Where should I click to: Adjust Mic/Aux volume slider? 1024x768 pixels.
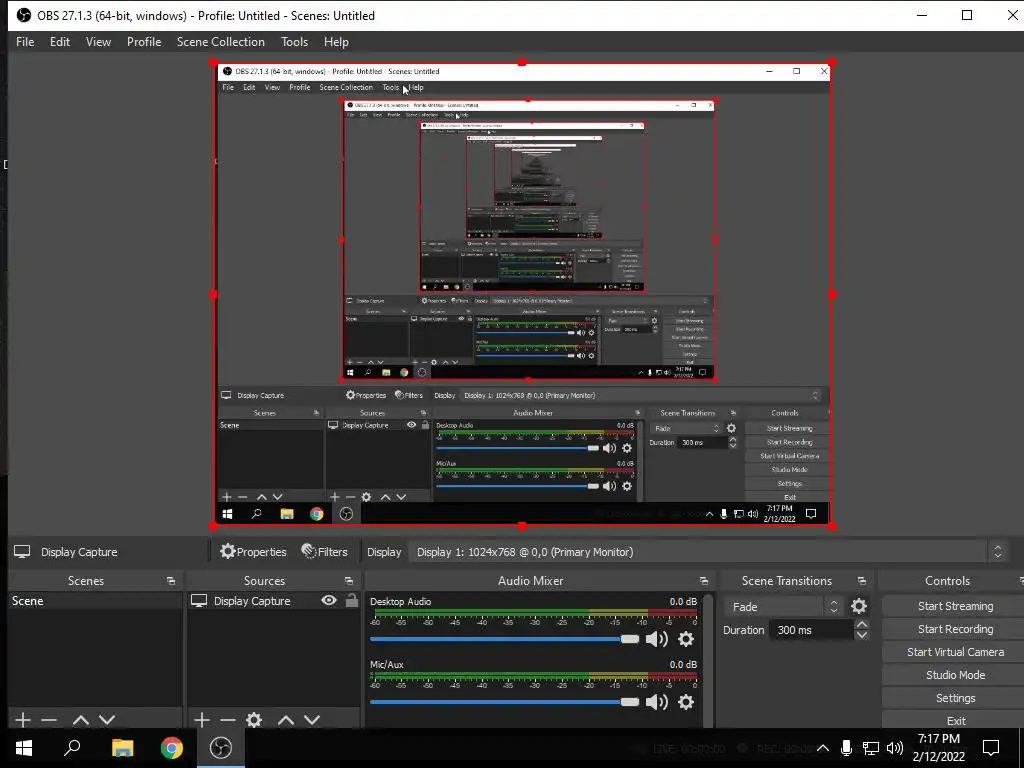tap(504, 702)
